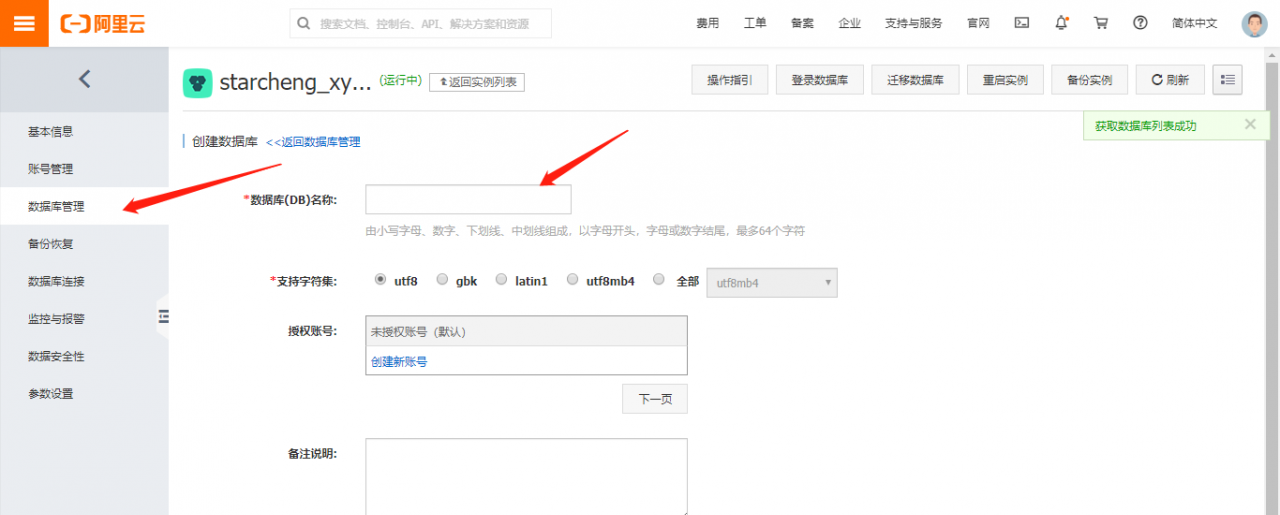Choose the utf8mb4 radio option
The height and width of the screenshot is (515, 1280).
[x=572, y=280]
